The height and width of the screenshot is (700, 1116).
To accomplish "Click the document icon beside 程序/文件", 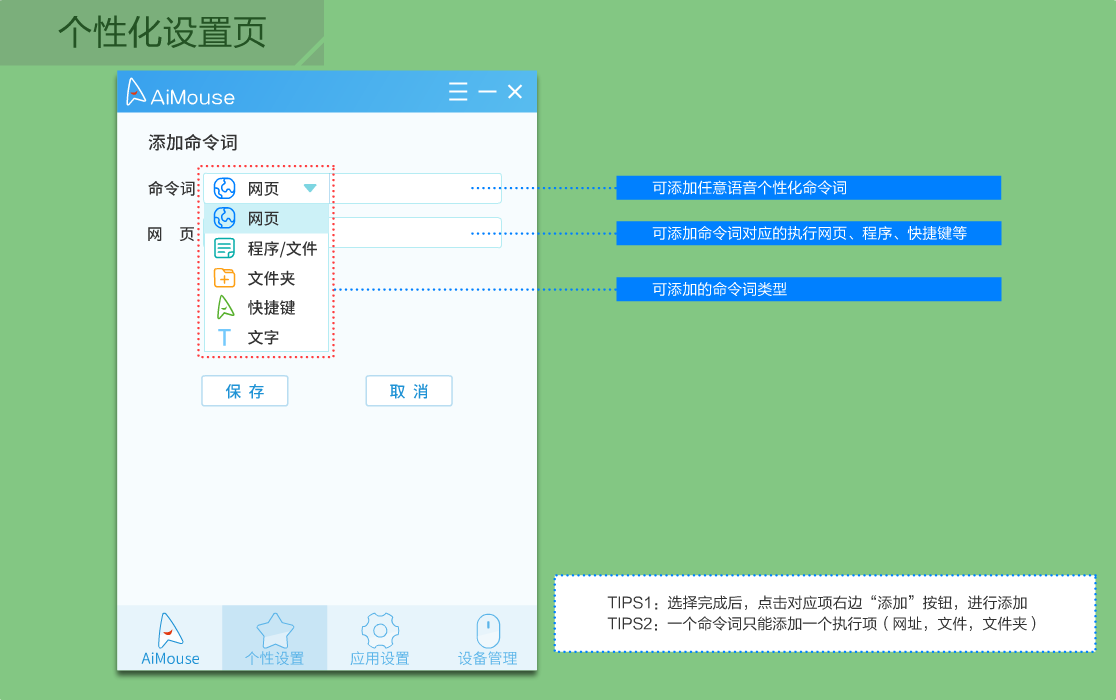I will [225, 248].
